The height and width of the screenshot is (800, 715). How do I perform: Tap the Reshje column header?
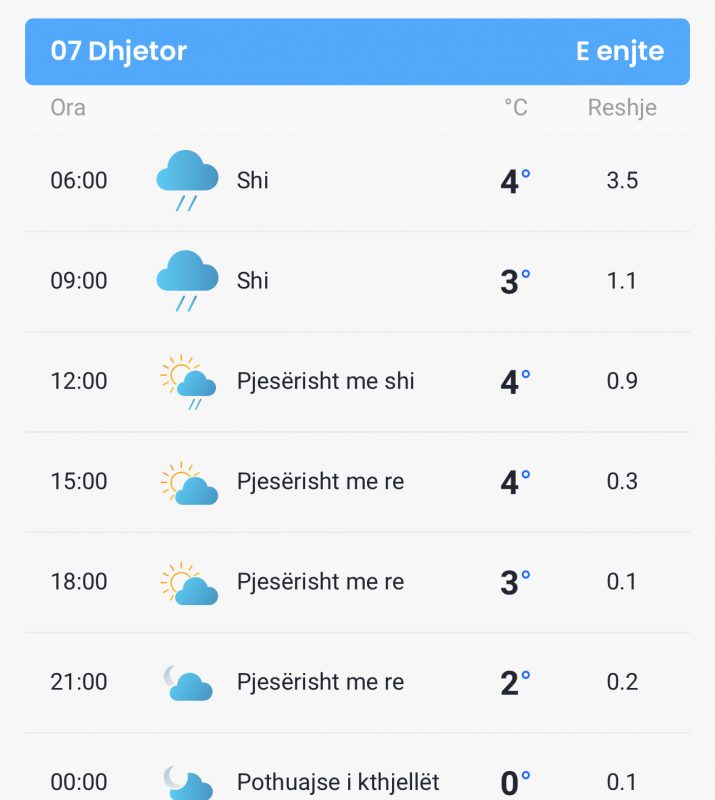(x=622, y=108)
